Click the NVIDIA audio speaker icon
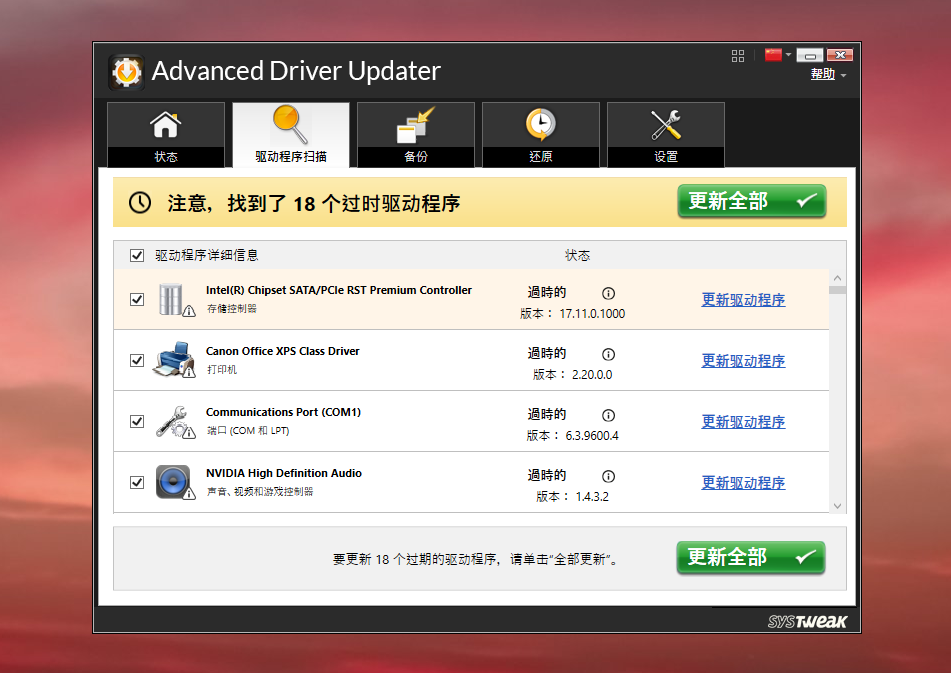This screenshot has height=673, width=951. [173, 482]
